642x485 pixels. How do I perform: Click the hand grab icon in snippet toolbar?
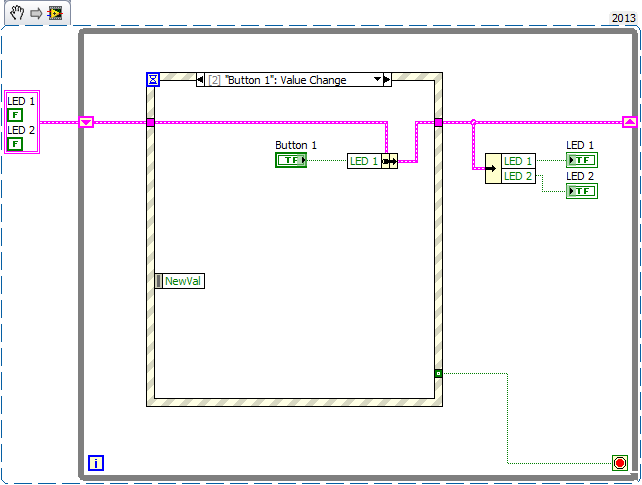17,13
